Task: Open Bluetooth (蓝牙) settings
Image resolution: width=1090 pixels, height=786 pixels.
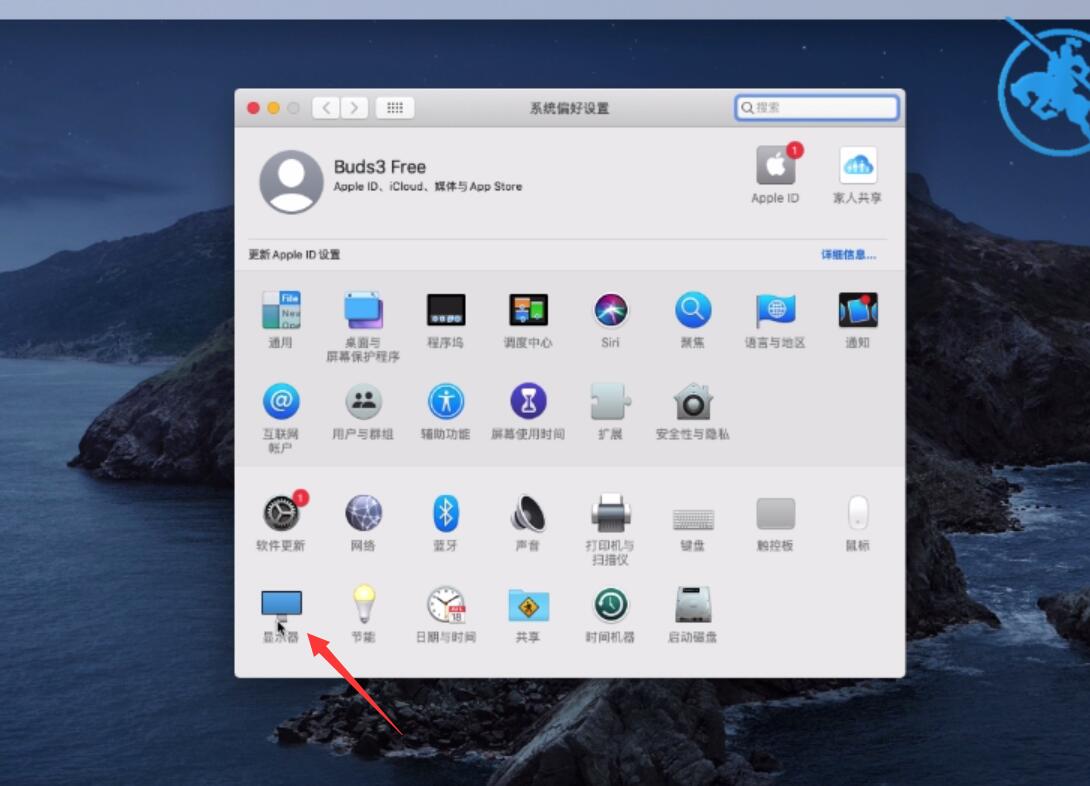Action: click(446, 513)
